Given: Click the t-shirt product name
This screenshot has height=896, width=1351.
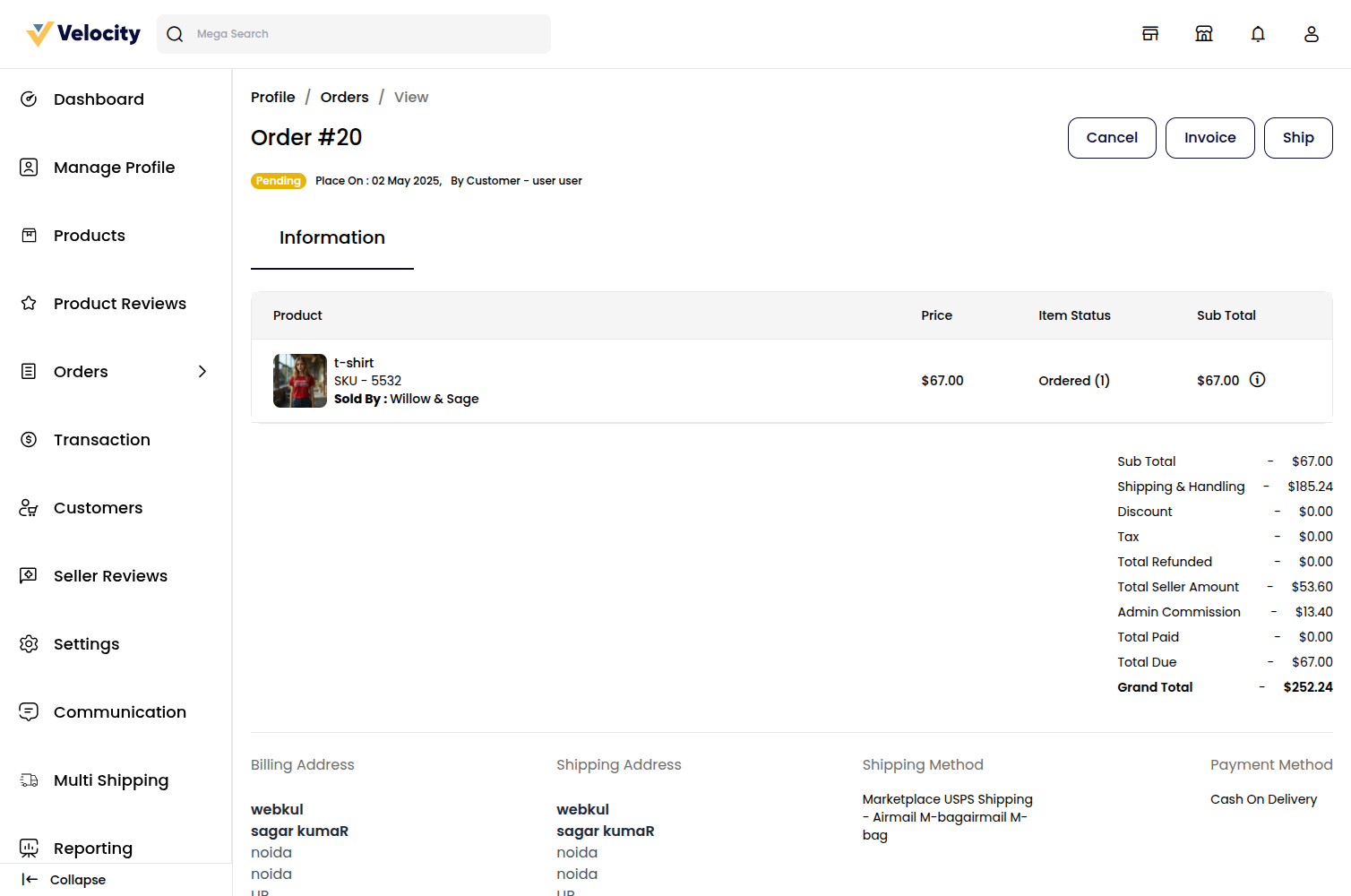Looking at the screenshot, I should click(x=354, y=363).
